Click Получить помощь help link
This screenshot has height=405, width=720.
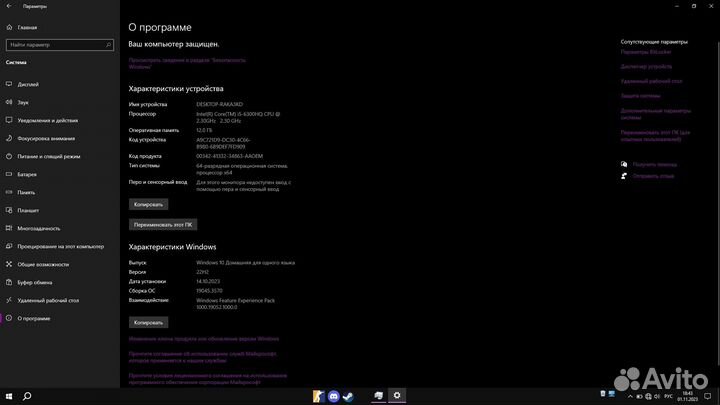(x=654, y=164)
